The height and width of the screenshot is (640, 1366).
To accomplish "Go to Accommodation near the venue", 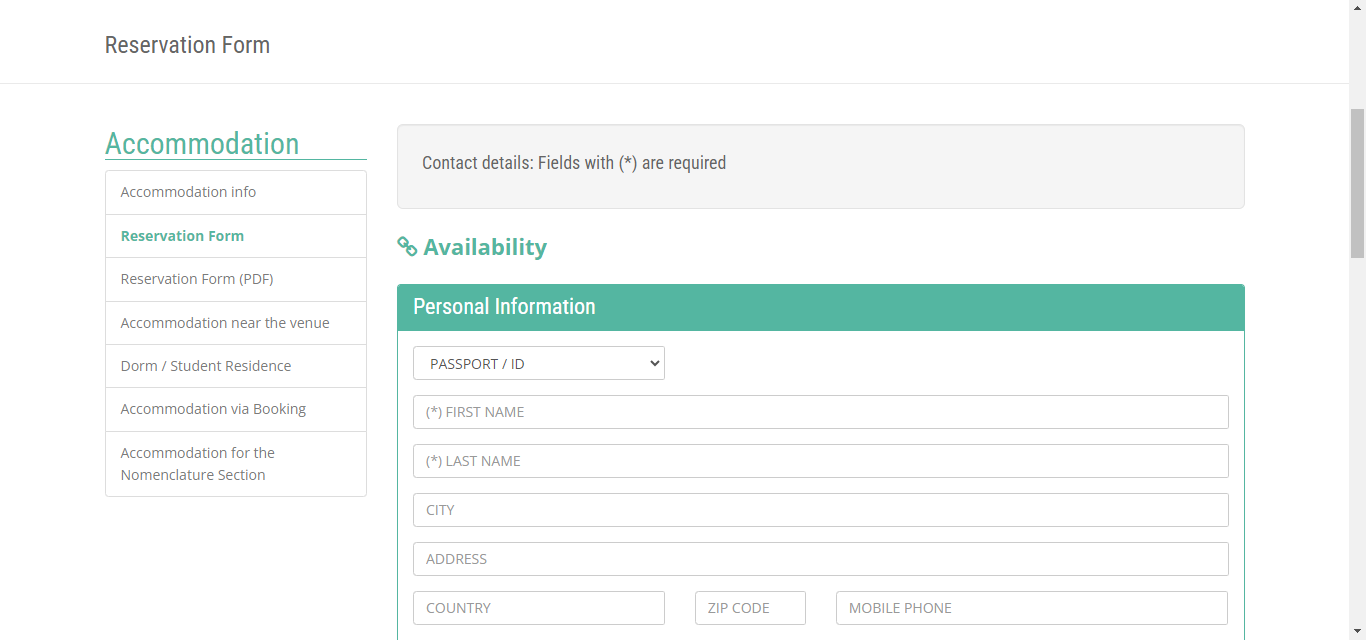I will click(225, 323).
